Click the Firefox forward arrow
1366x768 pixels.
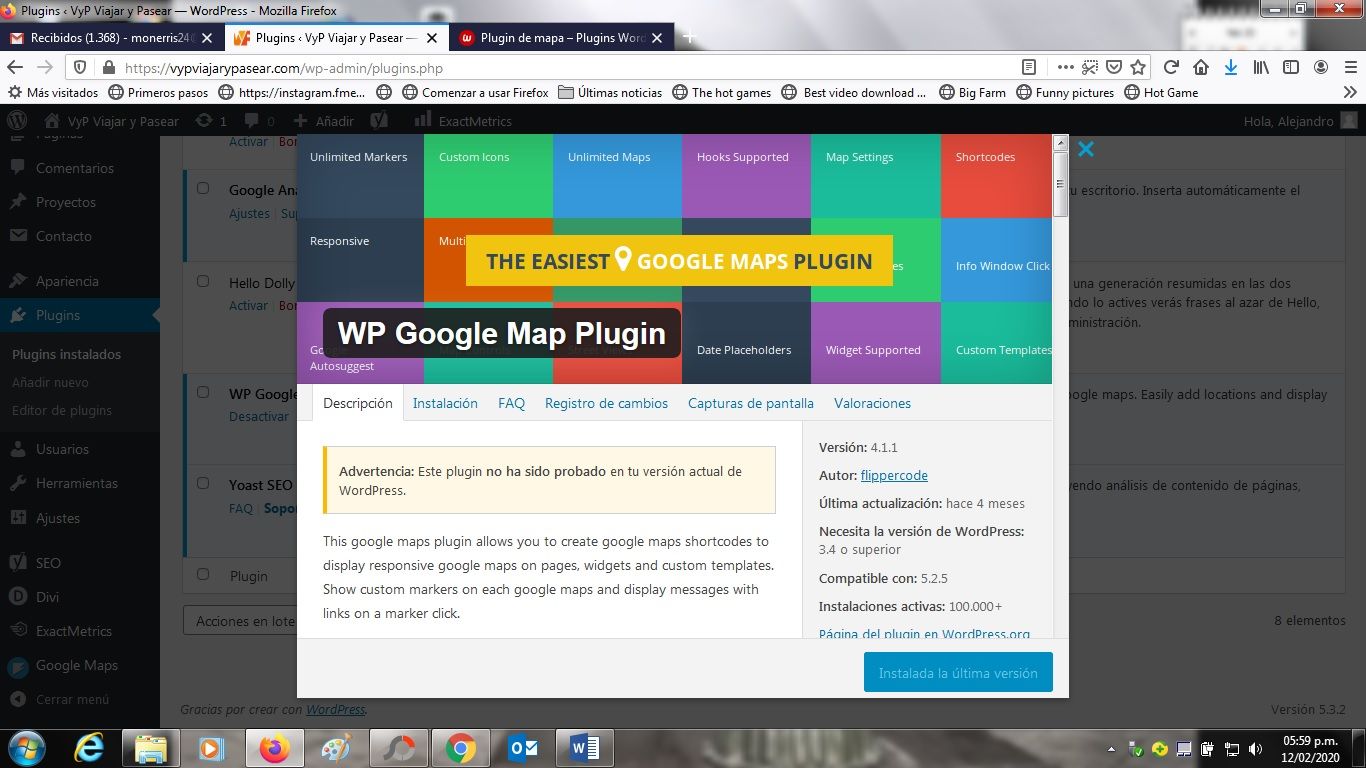[x=45, y=68]
